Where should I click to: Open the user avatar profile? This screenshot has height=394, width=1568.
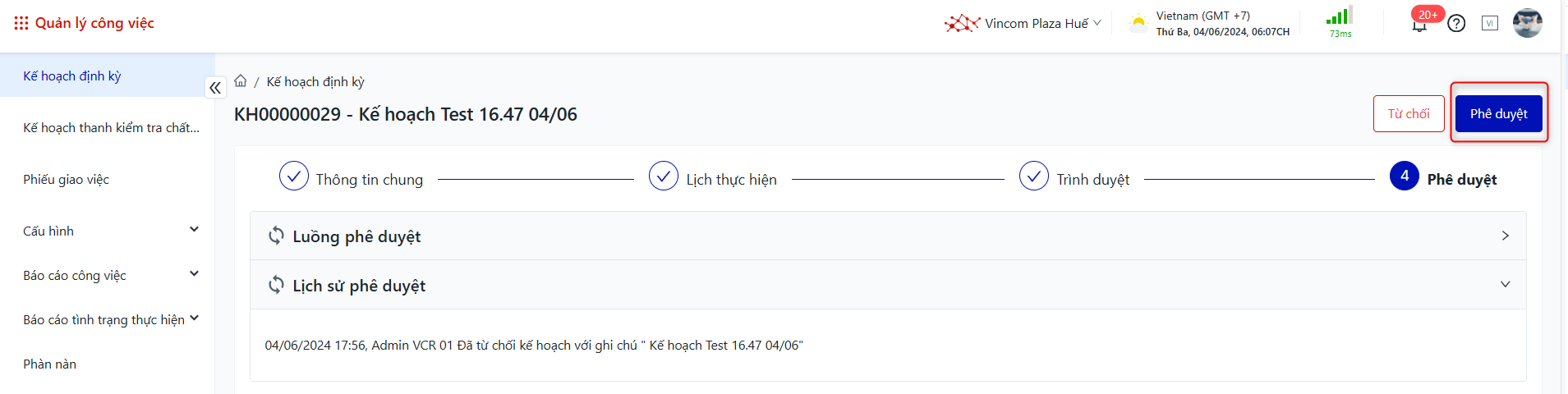1528,23
